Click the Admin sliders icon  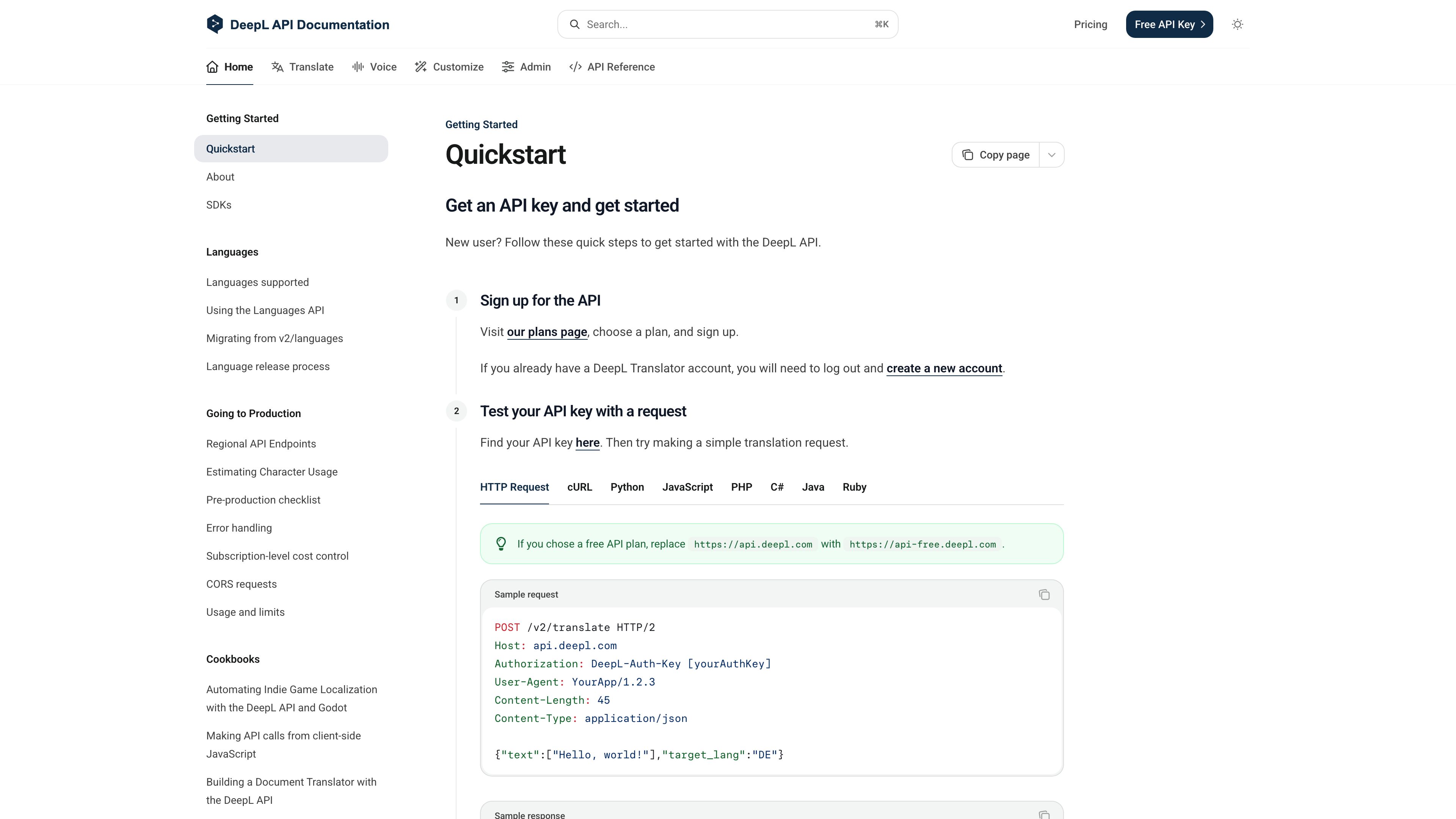(508, 67)
